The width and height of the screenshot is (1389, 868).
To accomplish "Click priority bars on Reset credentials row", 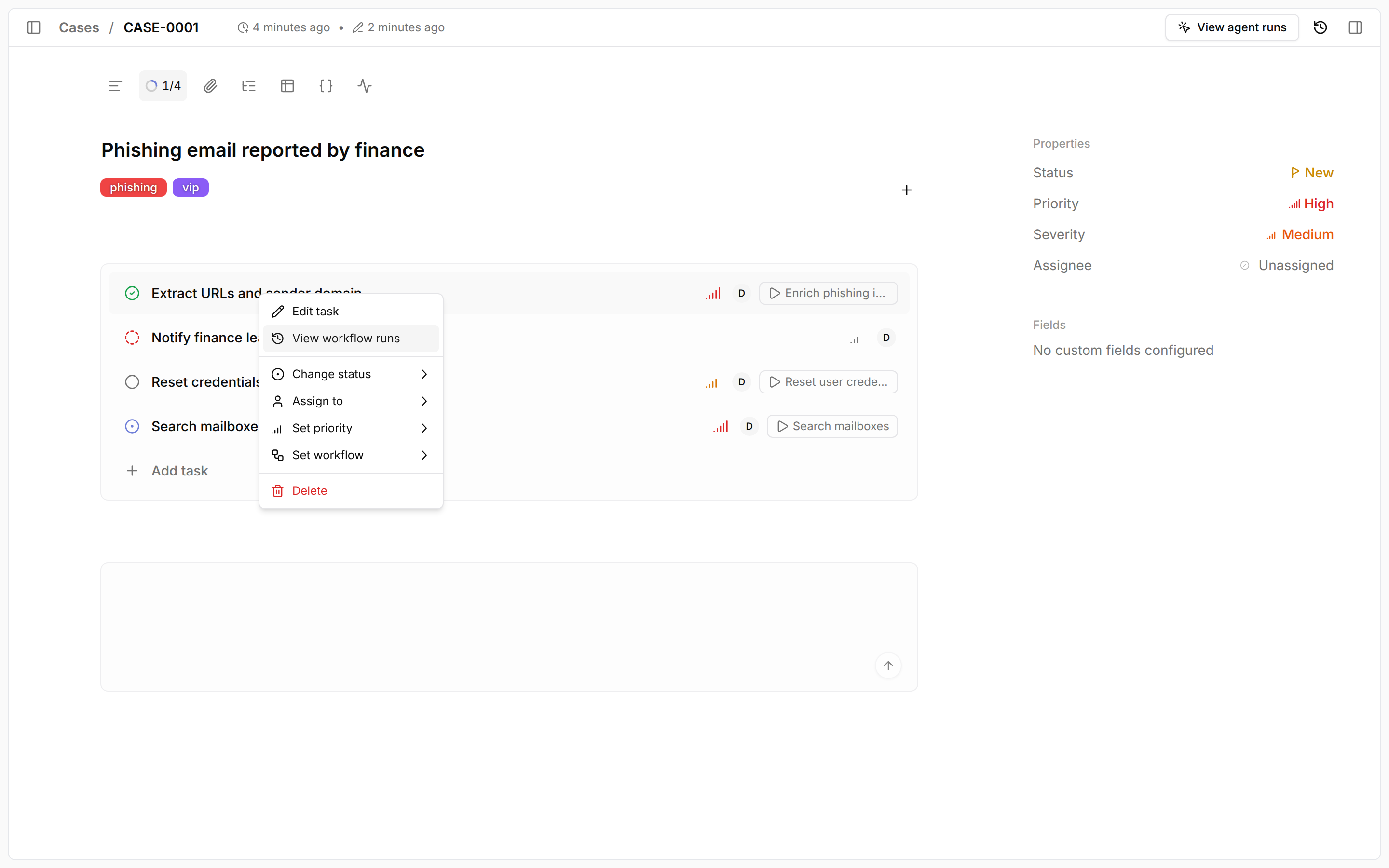I will coord(712,382).
